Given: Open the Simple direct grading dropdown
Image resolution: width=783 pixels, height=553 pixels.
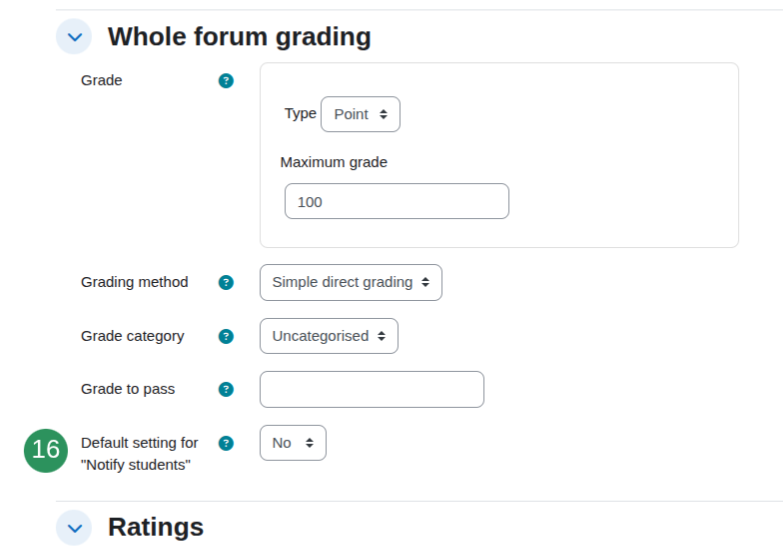Looking at the screenshot, I should (x=351, y=282).
